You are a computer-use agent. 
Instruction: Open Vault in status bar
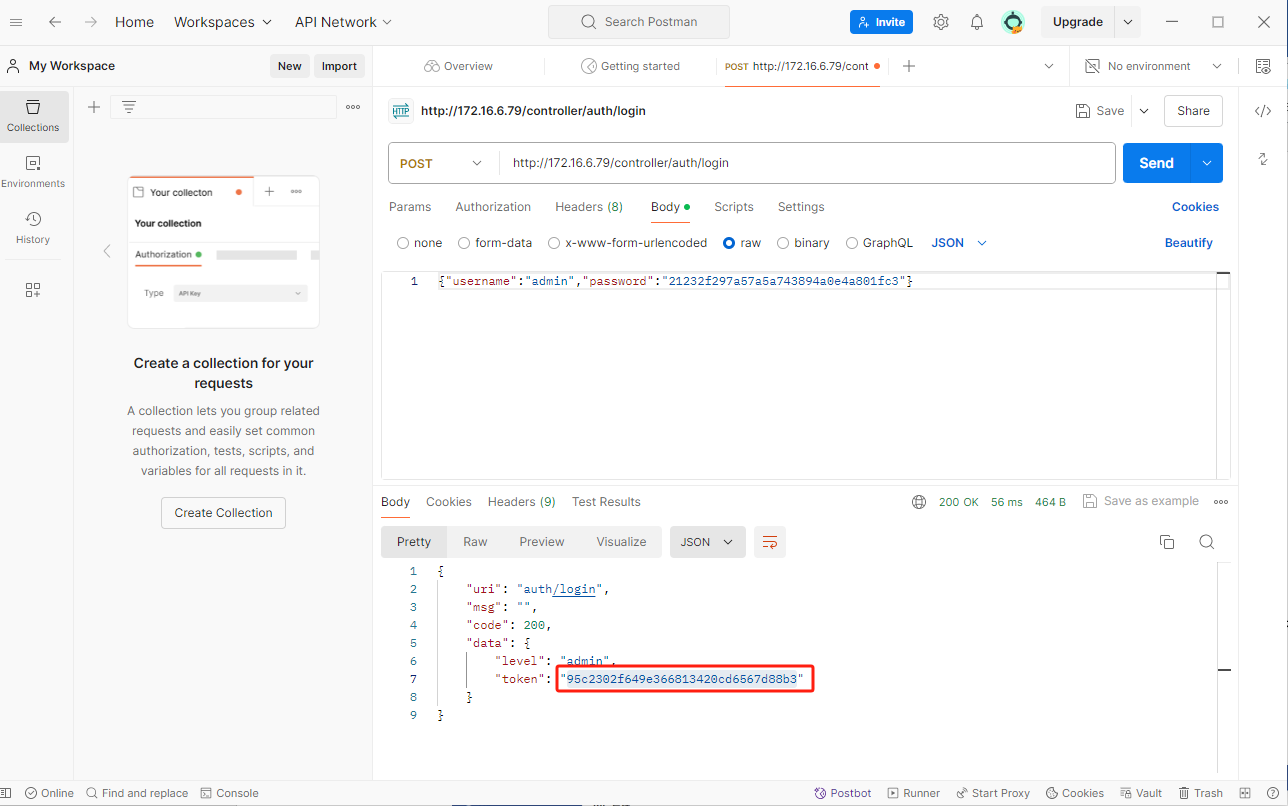point(1141,793)
